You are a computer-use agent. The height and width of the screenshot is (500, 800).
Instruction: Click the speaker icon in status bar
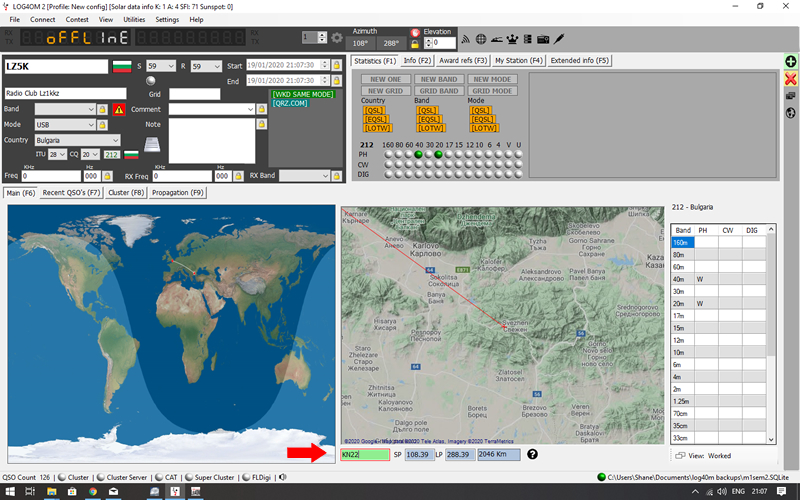point(283,477)
